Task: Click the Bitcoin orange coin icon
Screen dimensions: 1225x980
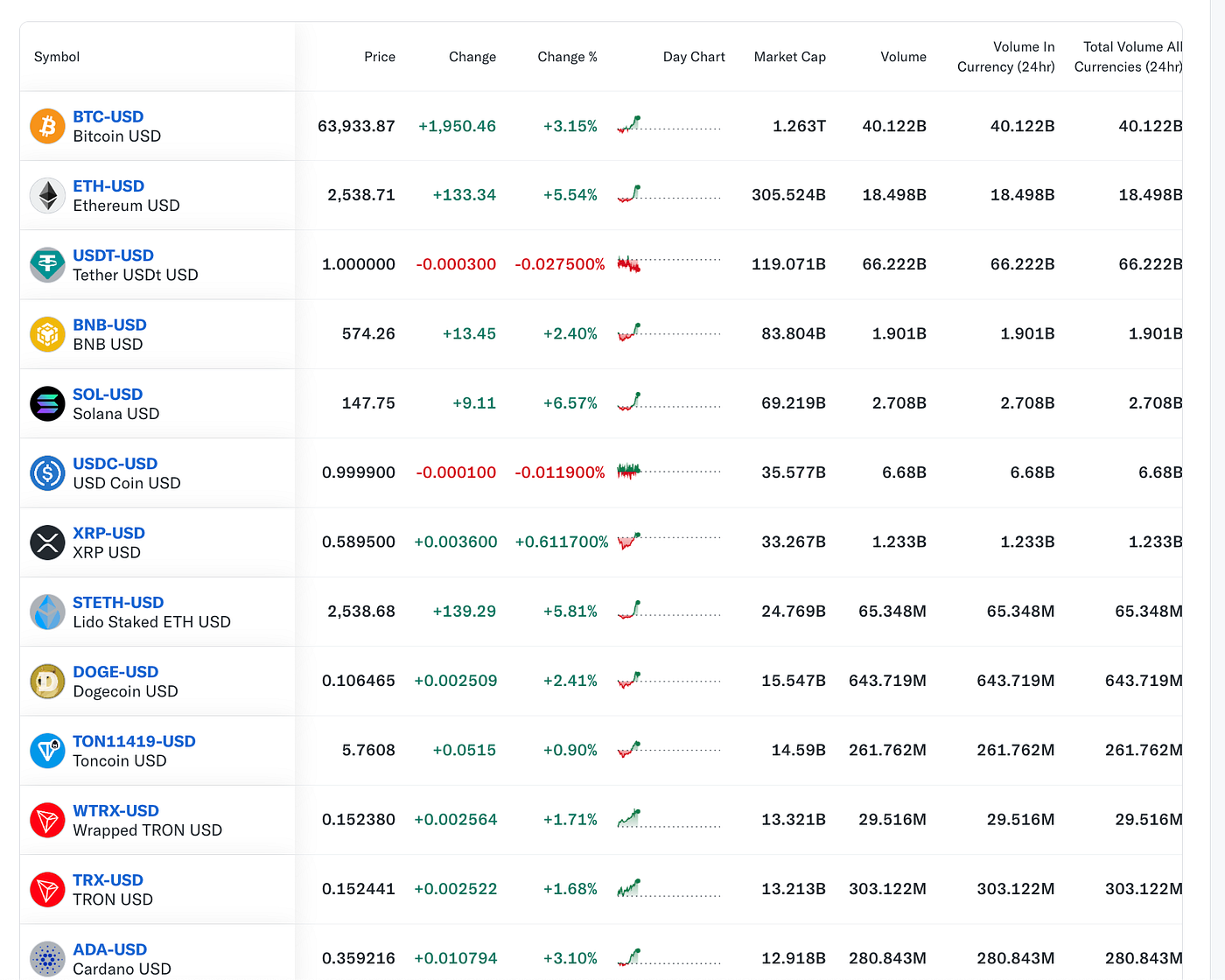Action: 47,126
